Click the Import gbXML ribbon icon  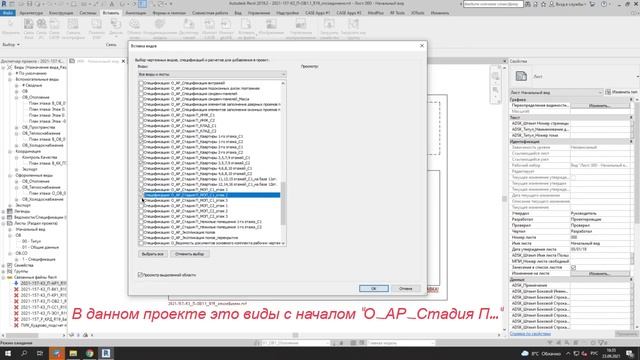[x=226, y=24]
